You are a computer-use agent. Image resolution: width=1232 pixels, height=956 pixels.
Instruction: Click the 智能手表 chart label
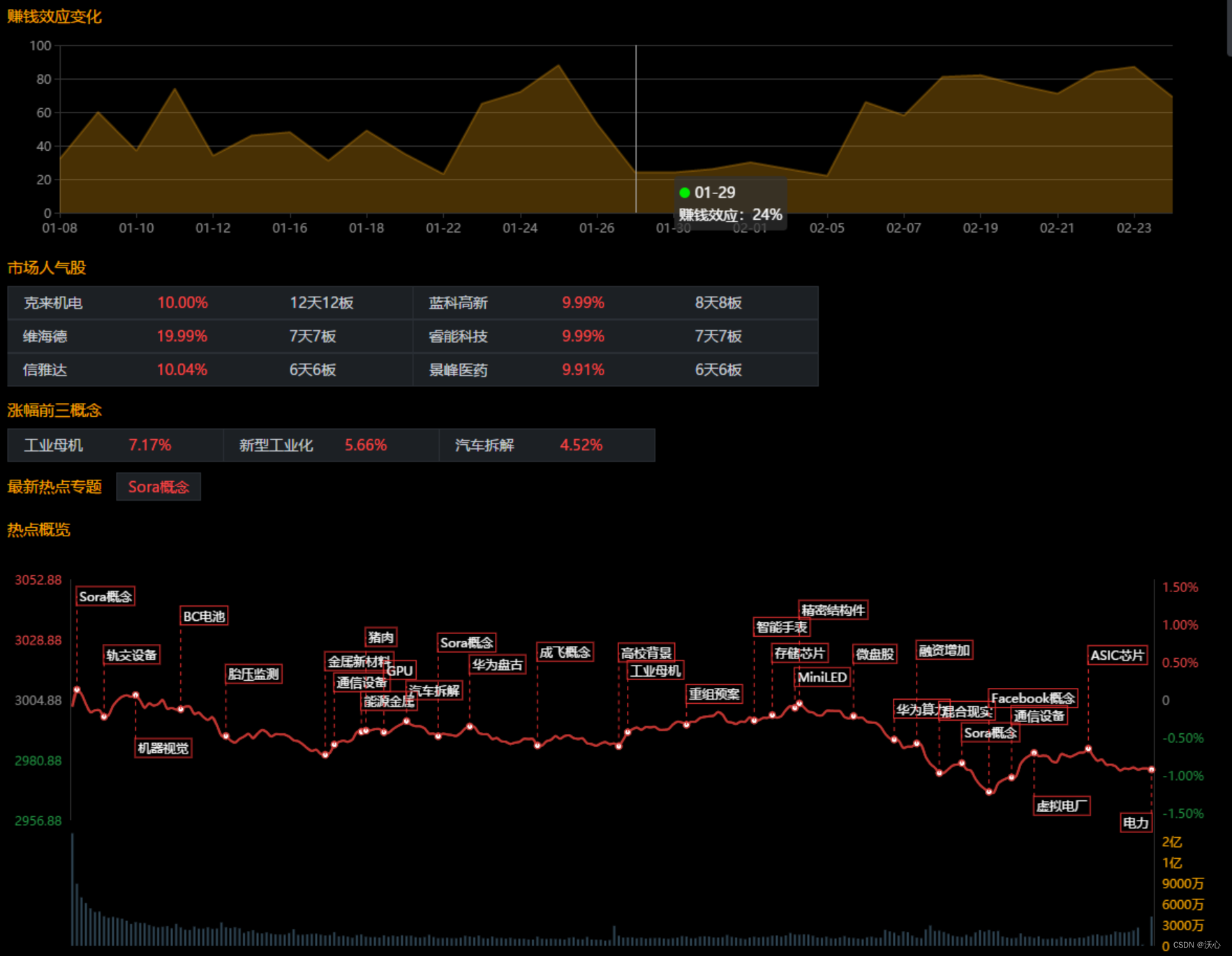pyautogui.click(x=782, y=627)
